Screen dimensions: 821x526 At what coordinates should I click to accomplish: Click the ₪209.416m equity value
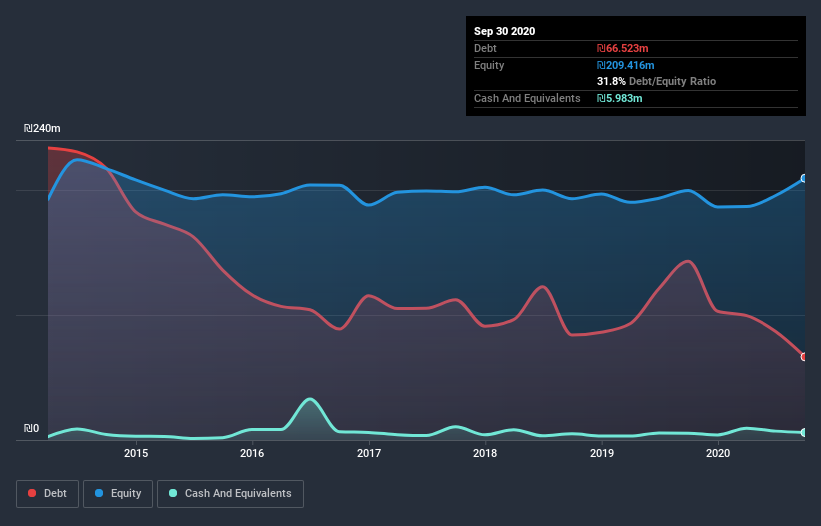[626, 65]
